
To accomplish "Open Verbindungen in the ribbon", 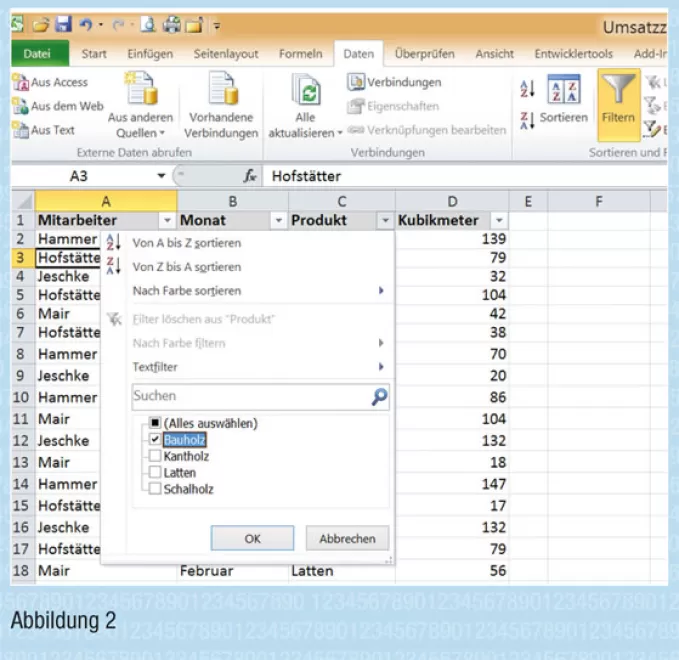I will (x=394, y=82).
